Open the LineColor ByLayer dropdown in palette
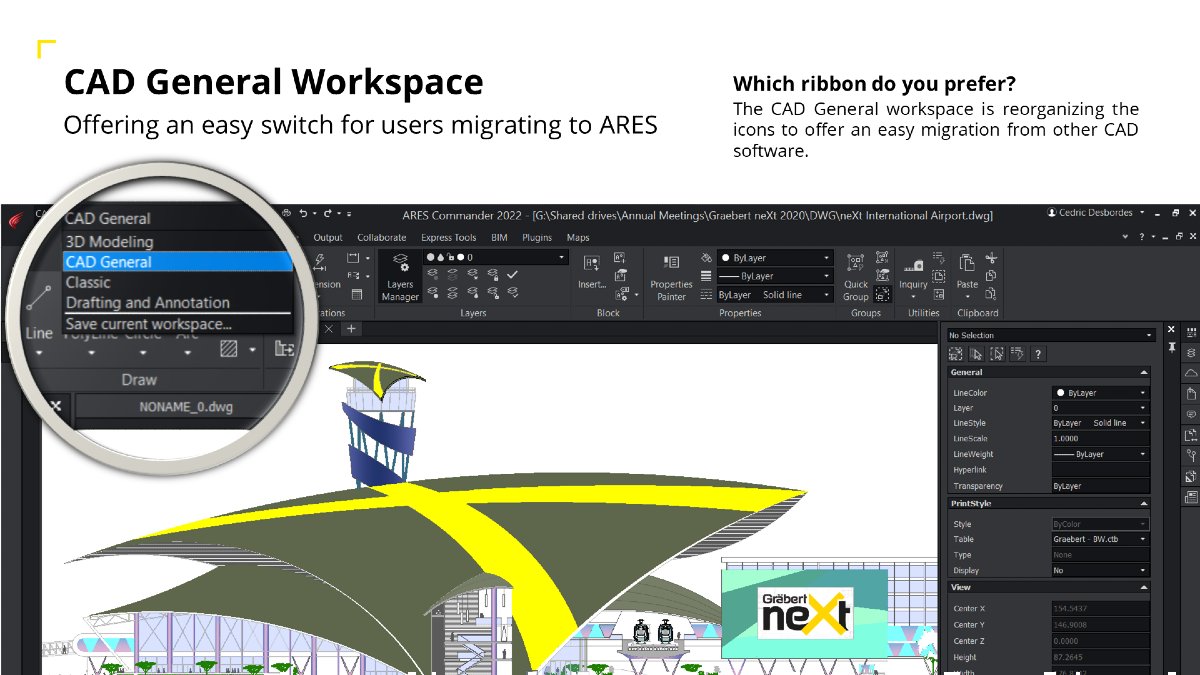 (x=1100, y=393)
